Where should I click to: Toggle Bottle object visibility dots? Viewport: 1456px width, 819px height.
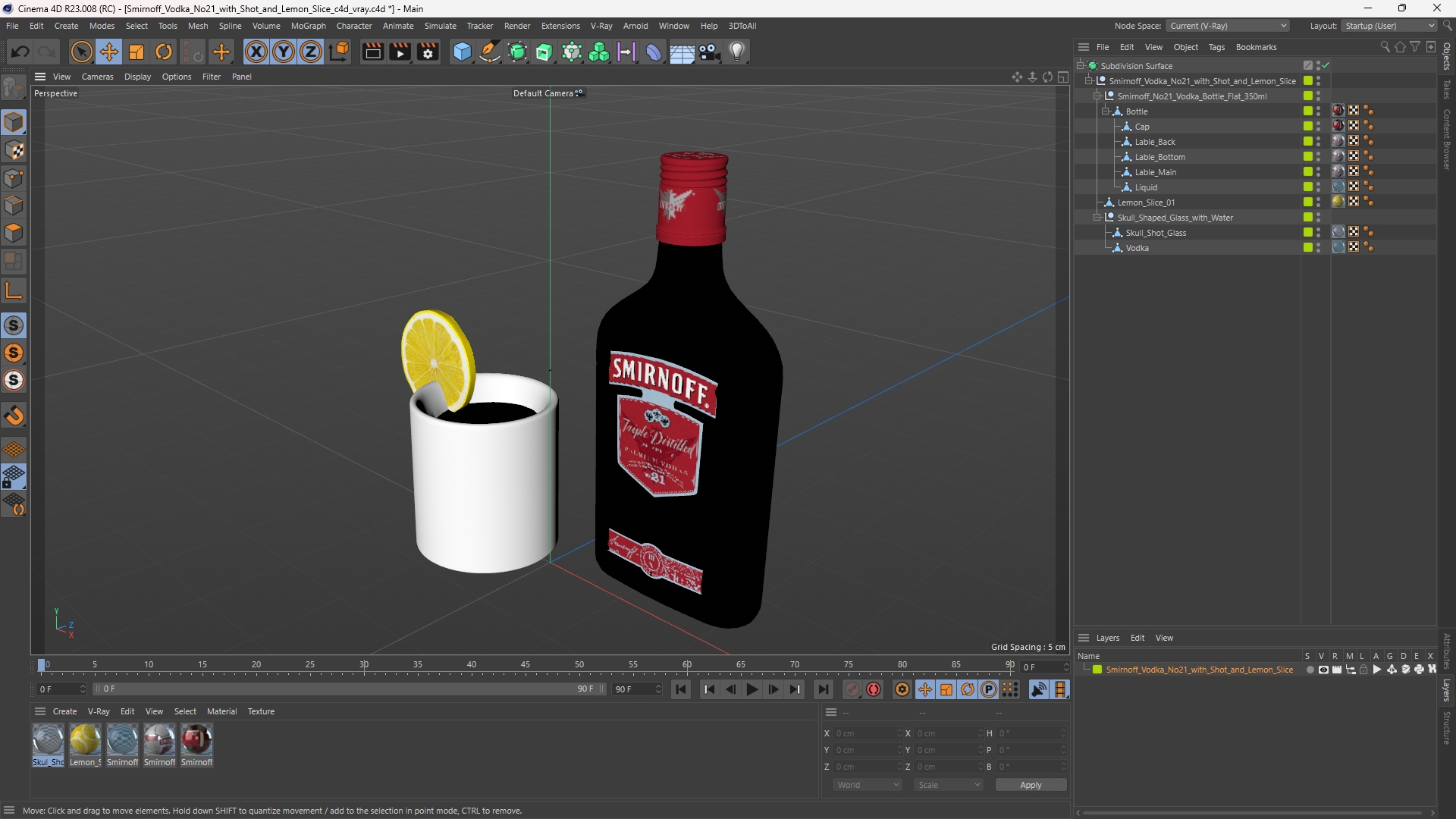(x=1318, y=111)
